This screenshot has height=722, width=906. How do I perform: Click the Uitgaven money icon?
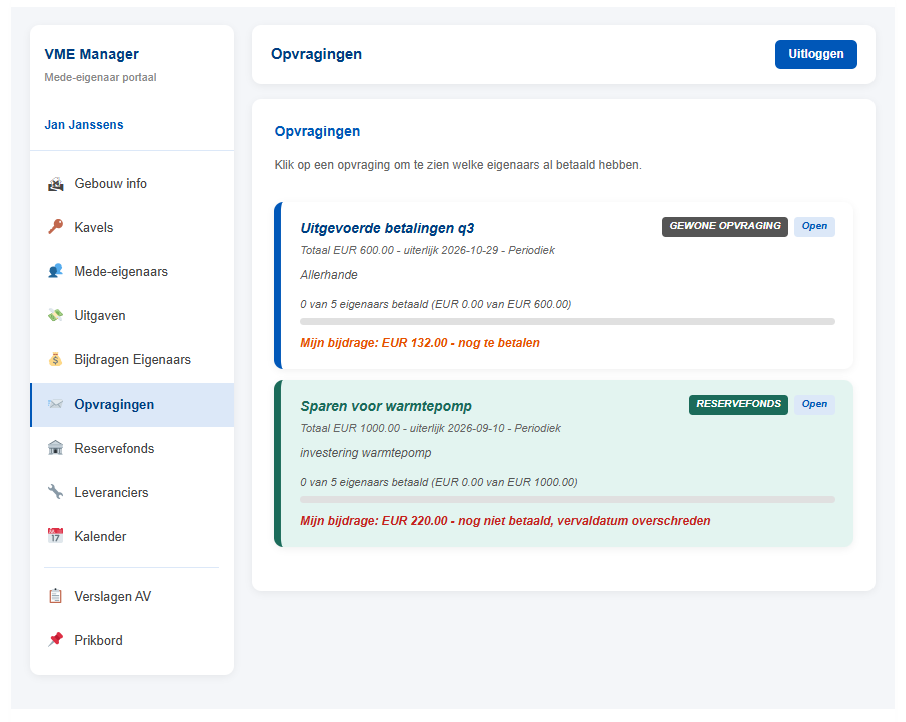tap(55, 315)
